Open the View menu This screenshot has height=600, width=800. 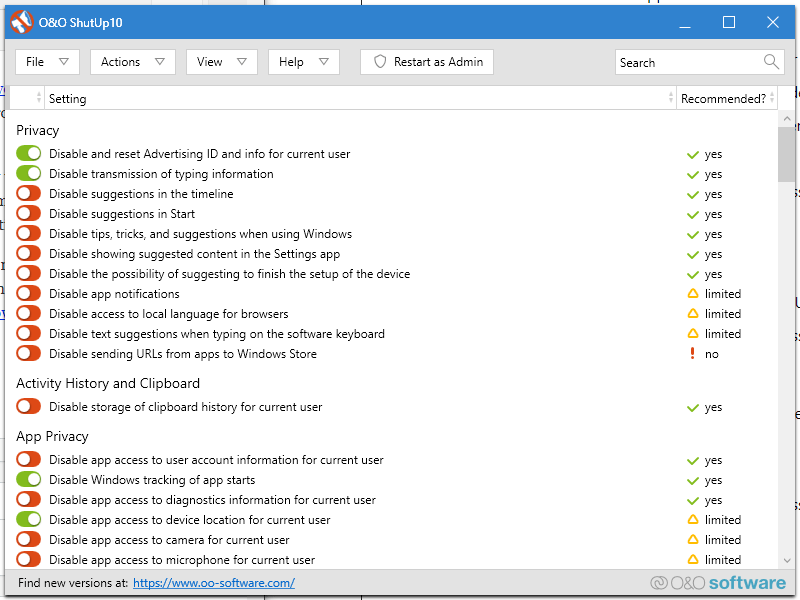click(x=221, y=62)
